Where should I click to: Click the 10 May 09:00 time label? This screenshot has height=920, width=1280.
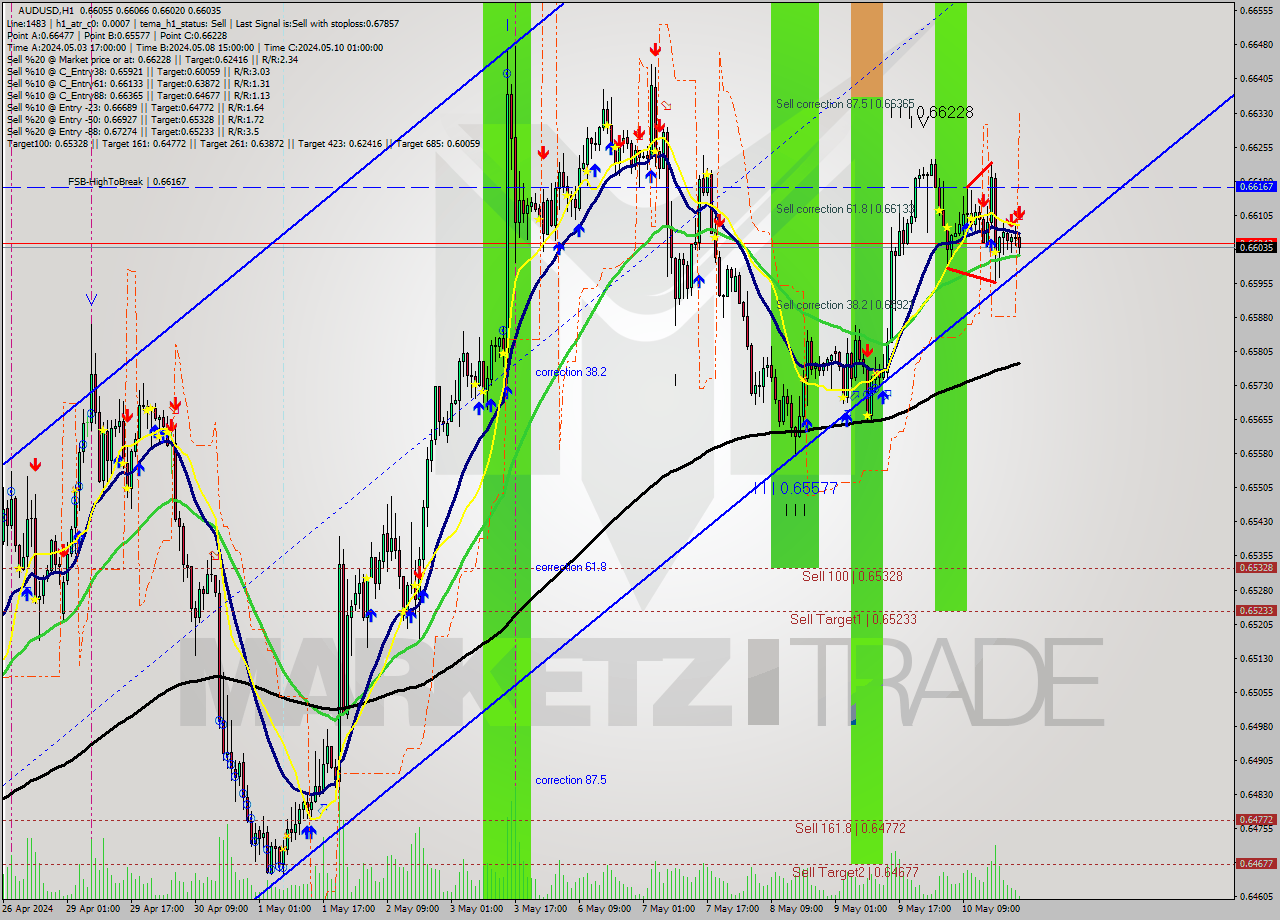click(989, 909)
